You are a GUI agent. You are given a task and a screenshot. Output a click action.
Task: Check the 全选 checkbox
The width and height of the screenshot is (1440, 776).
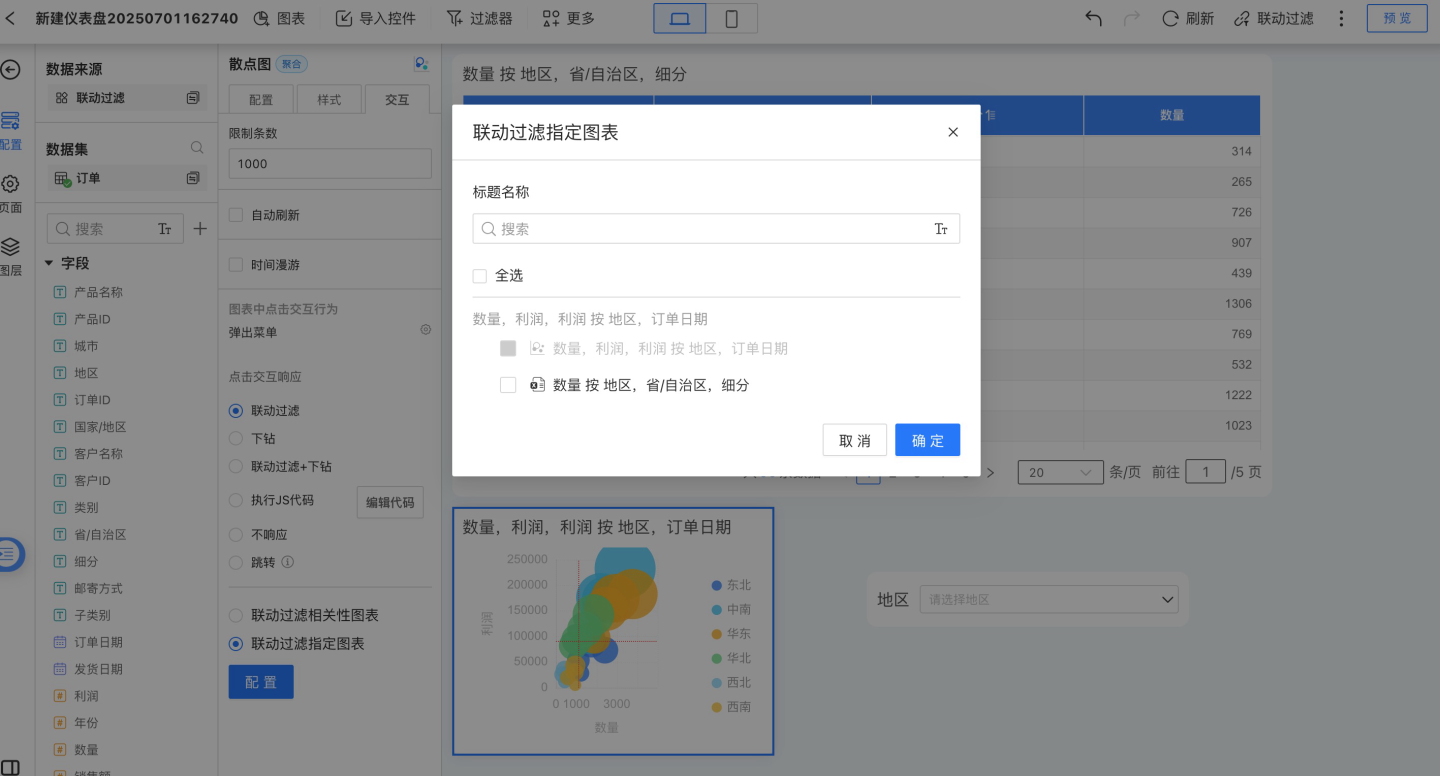tap(480, 276)
